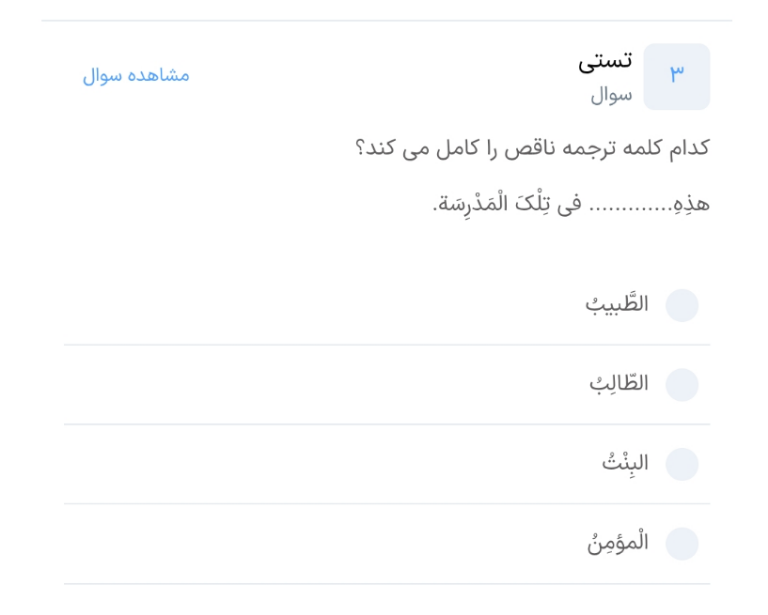768x615 pixels.
Task: Pick the الْمؤمِنُ radio button
Action: [x=682, y=544]
